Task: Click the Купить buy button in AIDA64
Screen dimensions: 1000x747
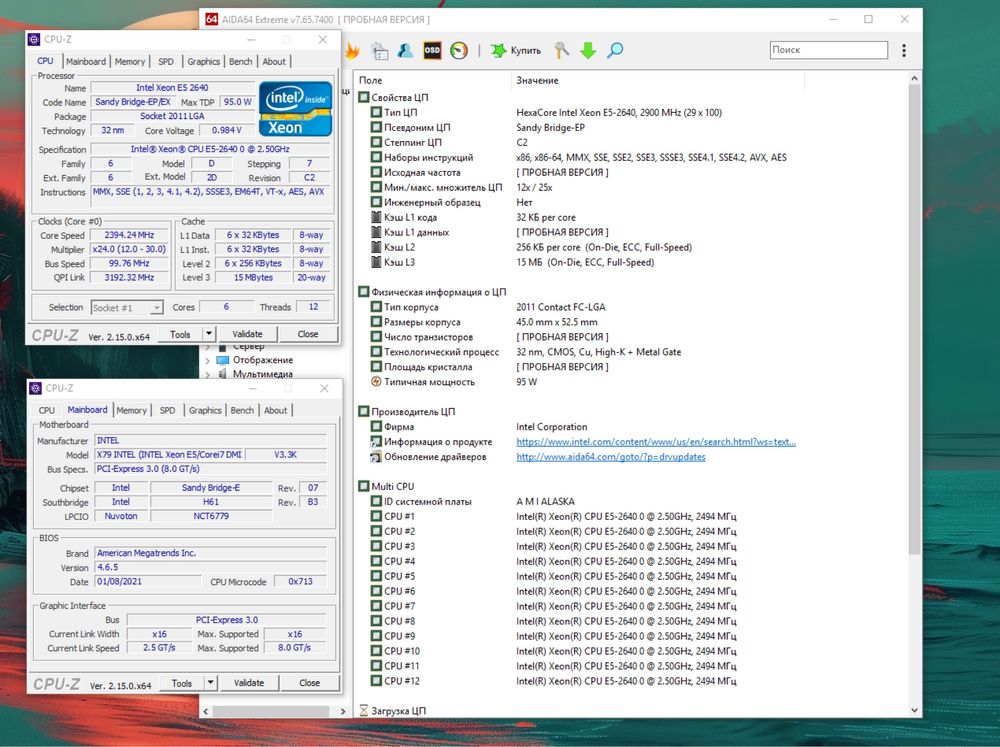Action: 516,50
